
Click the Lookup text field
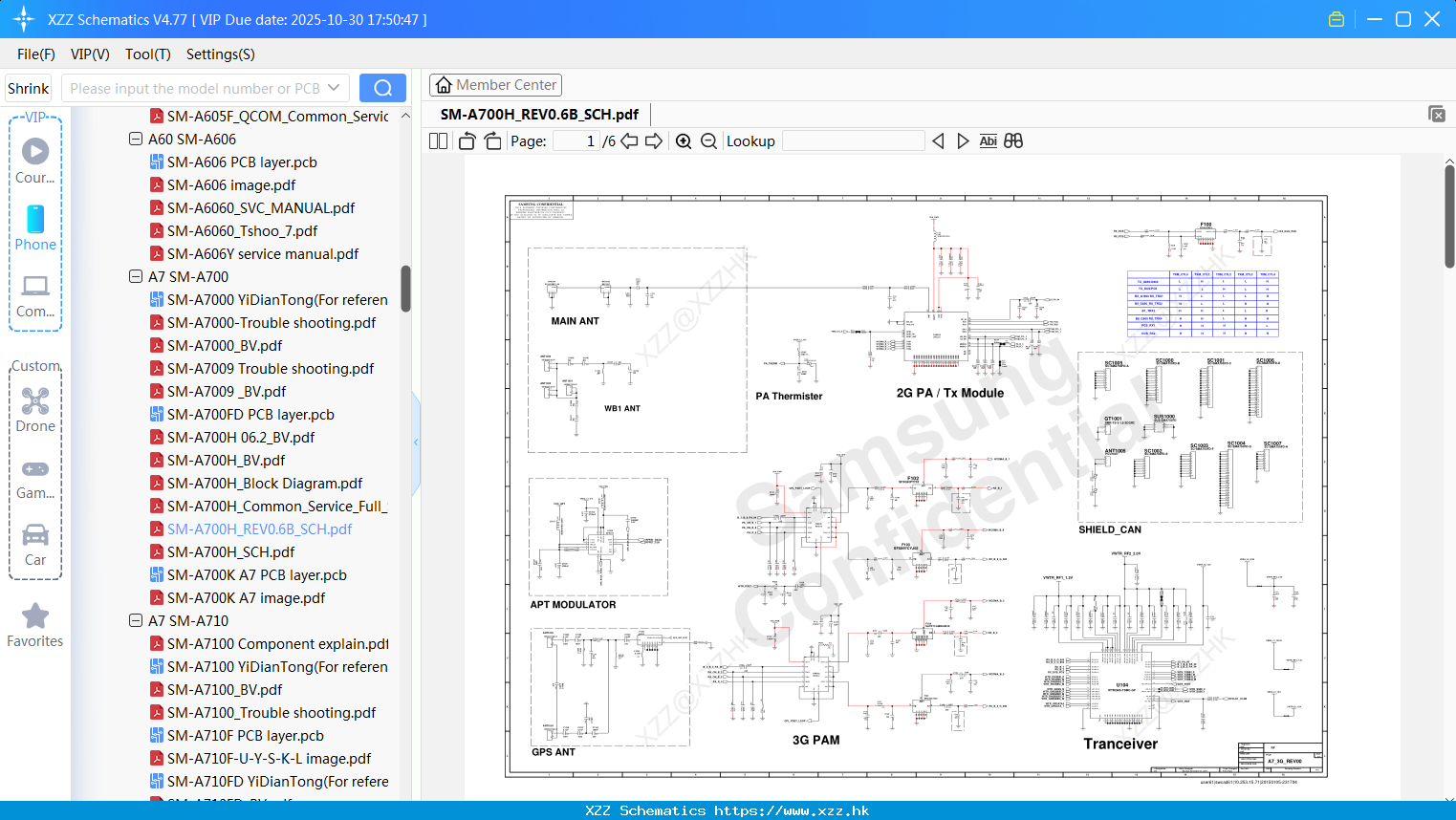853,141
